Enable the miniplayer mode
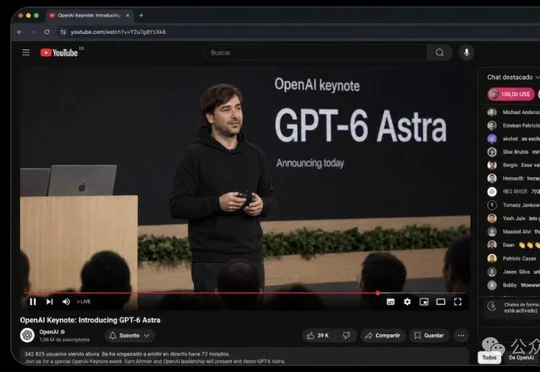 (x=424, y=302)
